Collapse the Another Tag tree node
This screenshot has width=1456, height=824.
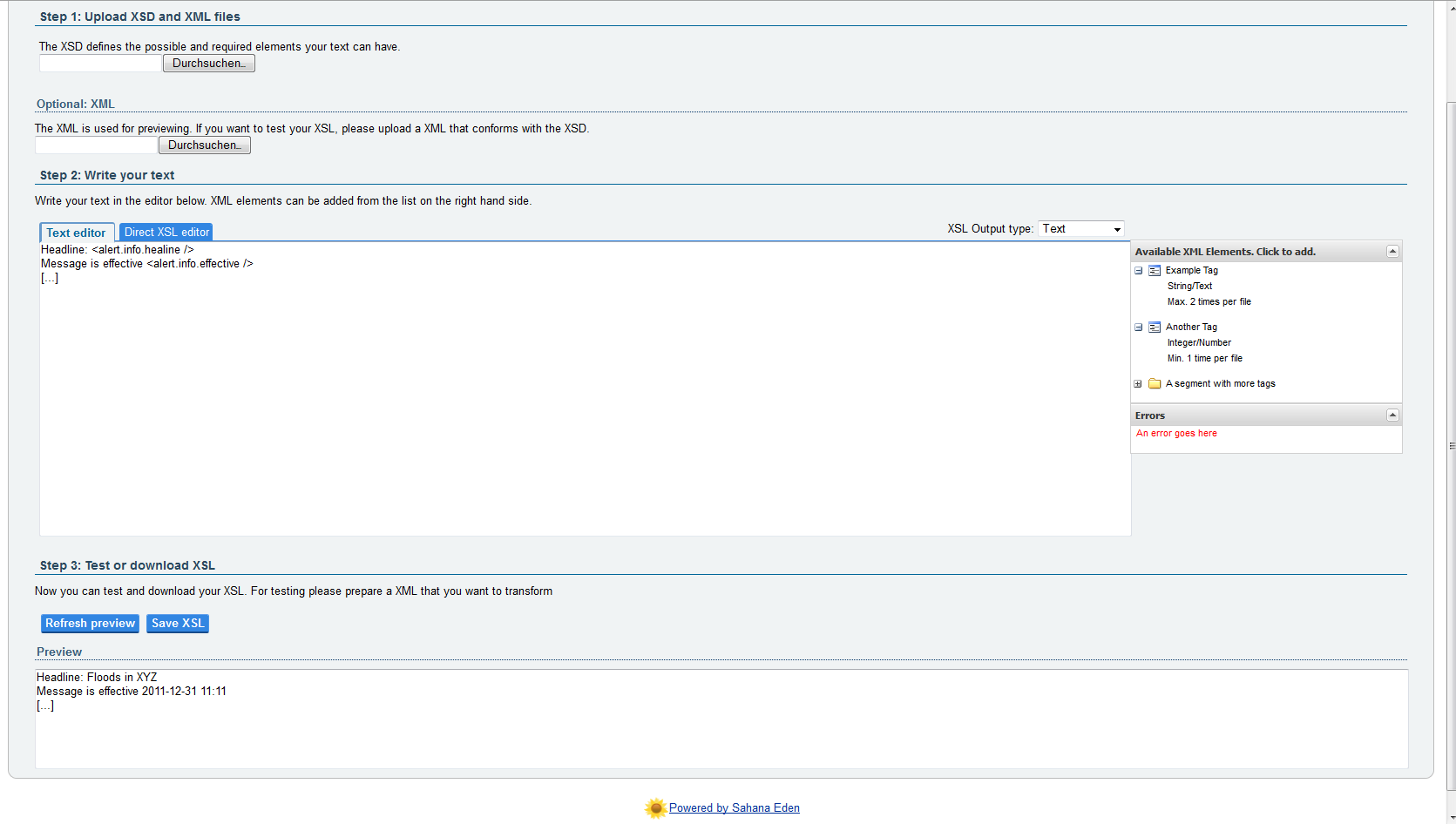pos(1138,328)
